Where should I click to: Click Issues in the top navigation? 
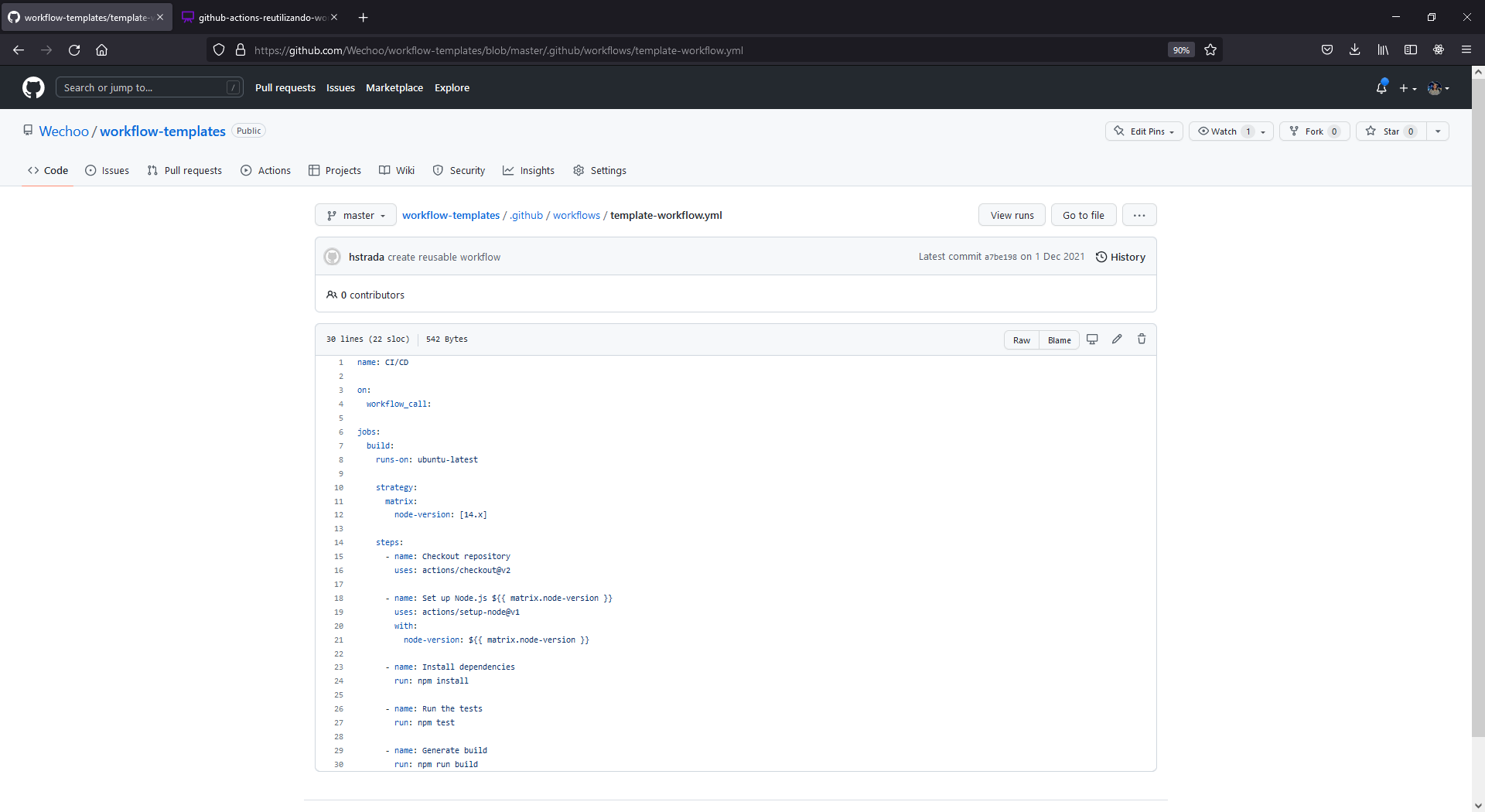(x=340, y=88)
